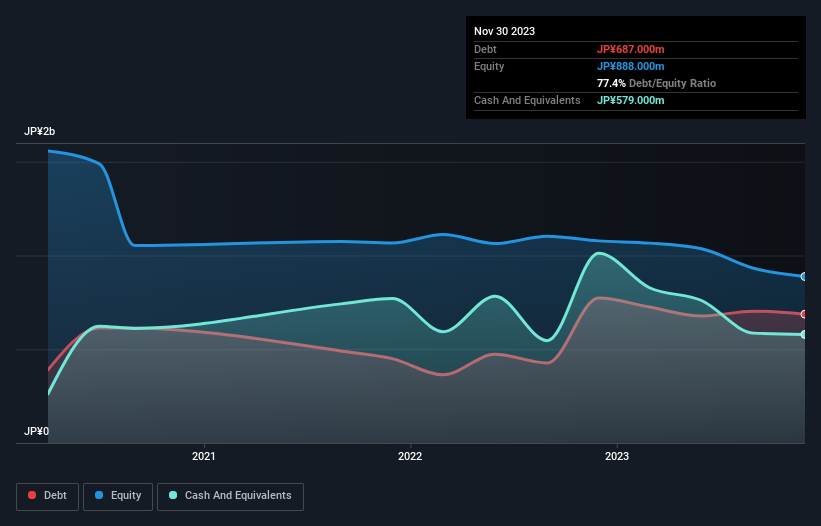Click the Debt label in tooltip
Image resolution: width=821 pixels, height=526 pixels.
click(485, 49)
